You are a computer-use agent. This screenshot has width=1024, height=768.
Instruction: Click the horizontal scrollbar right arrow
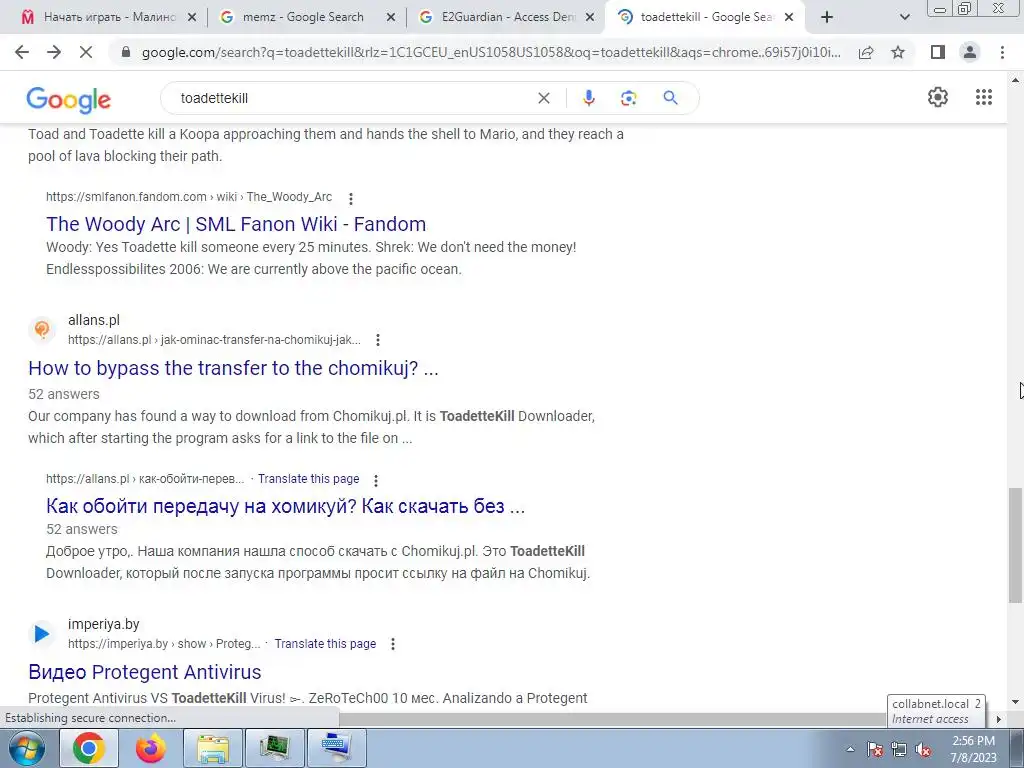click(999, 719)
